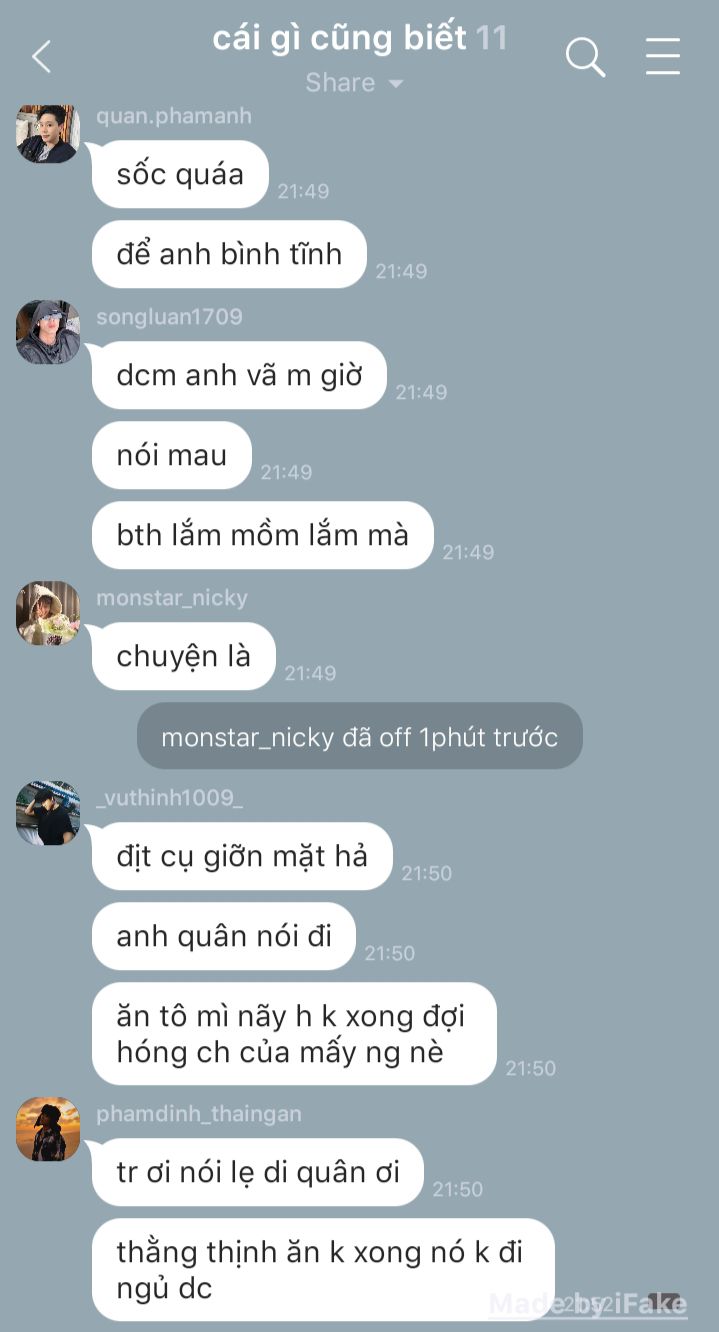Tap the username songluan1709
The height and width of the screenshot is (1332, 719).
coord(169,317)
